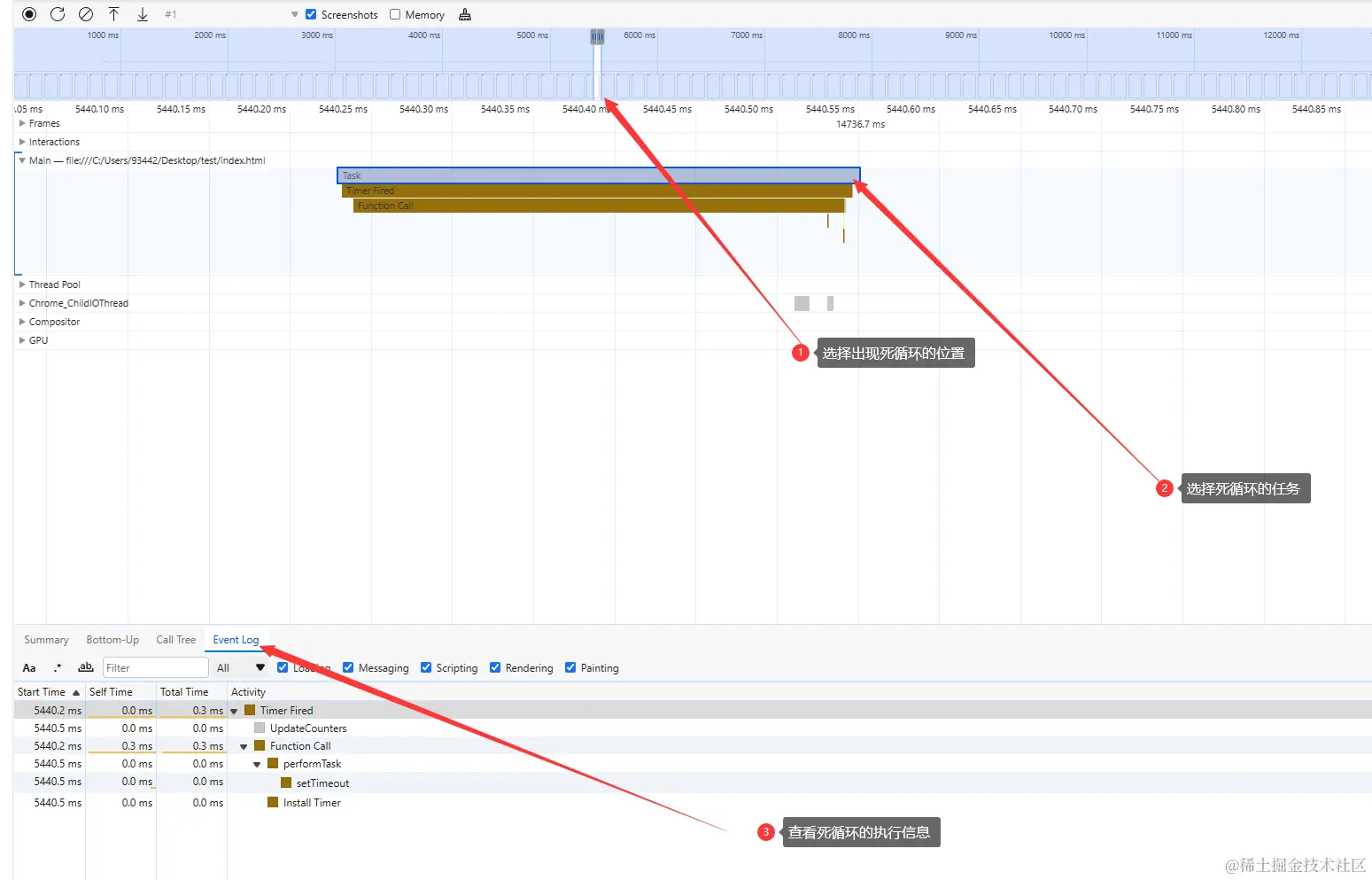Expand the GPU track
Screen dimensions: 1372x880
coord(22,340)
